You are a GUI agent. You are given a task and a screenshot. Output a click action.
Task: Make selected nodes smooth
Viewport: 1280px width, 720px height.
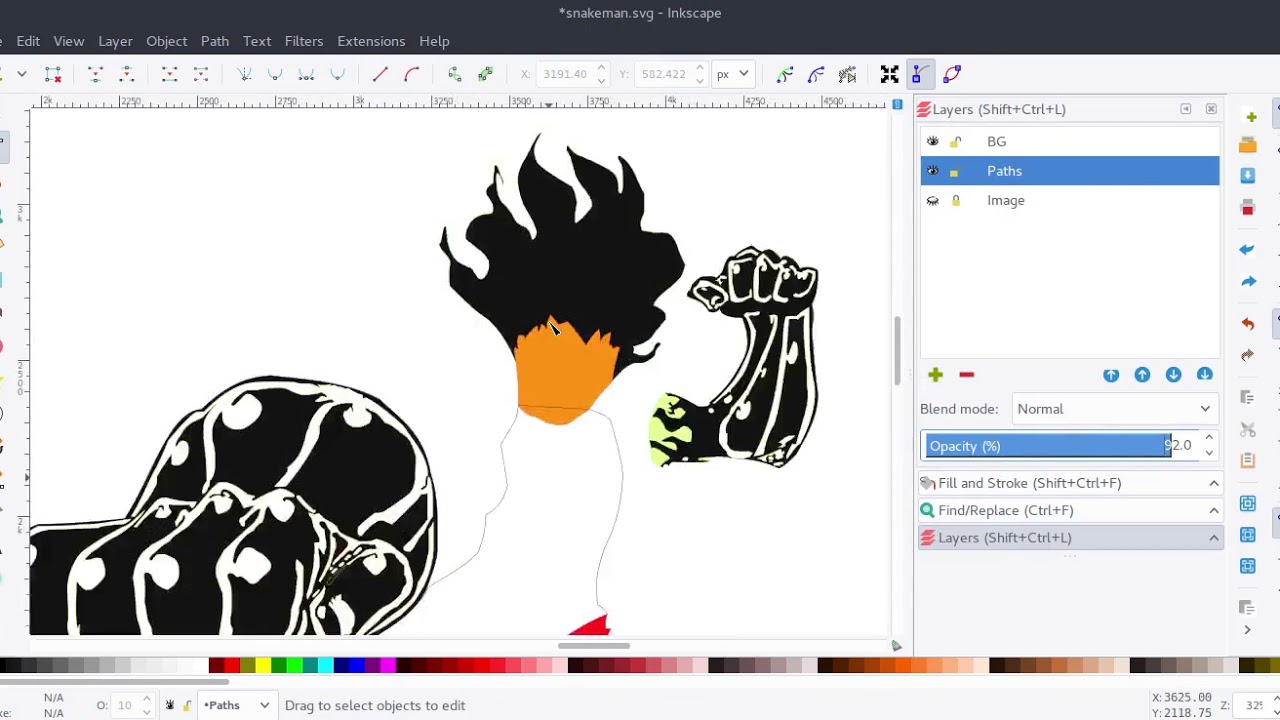pyautogui.click(x=275, y=74)
